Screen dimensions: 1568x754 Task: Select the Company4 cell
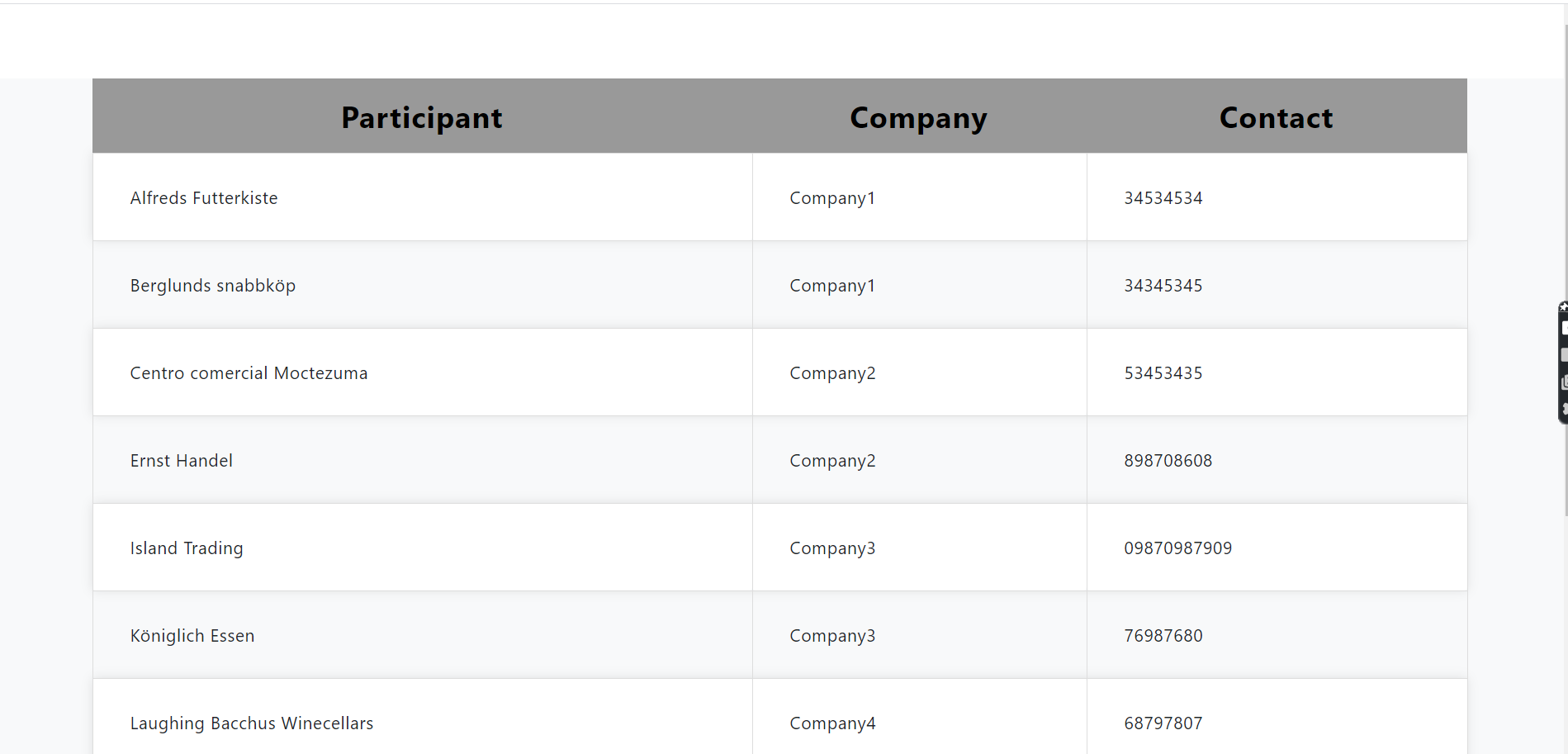click(832, 723)
